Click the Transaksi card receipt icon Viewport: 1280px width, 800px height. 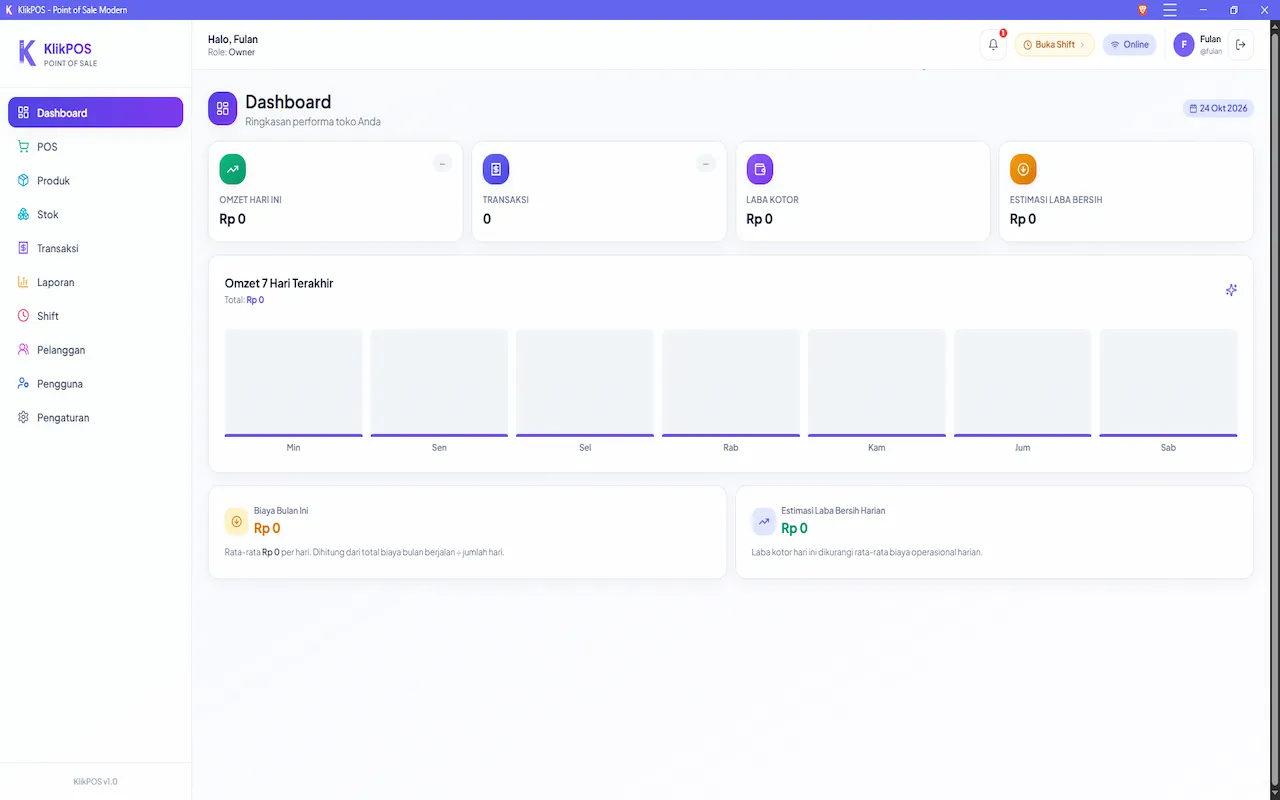coord(496,169)
